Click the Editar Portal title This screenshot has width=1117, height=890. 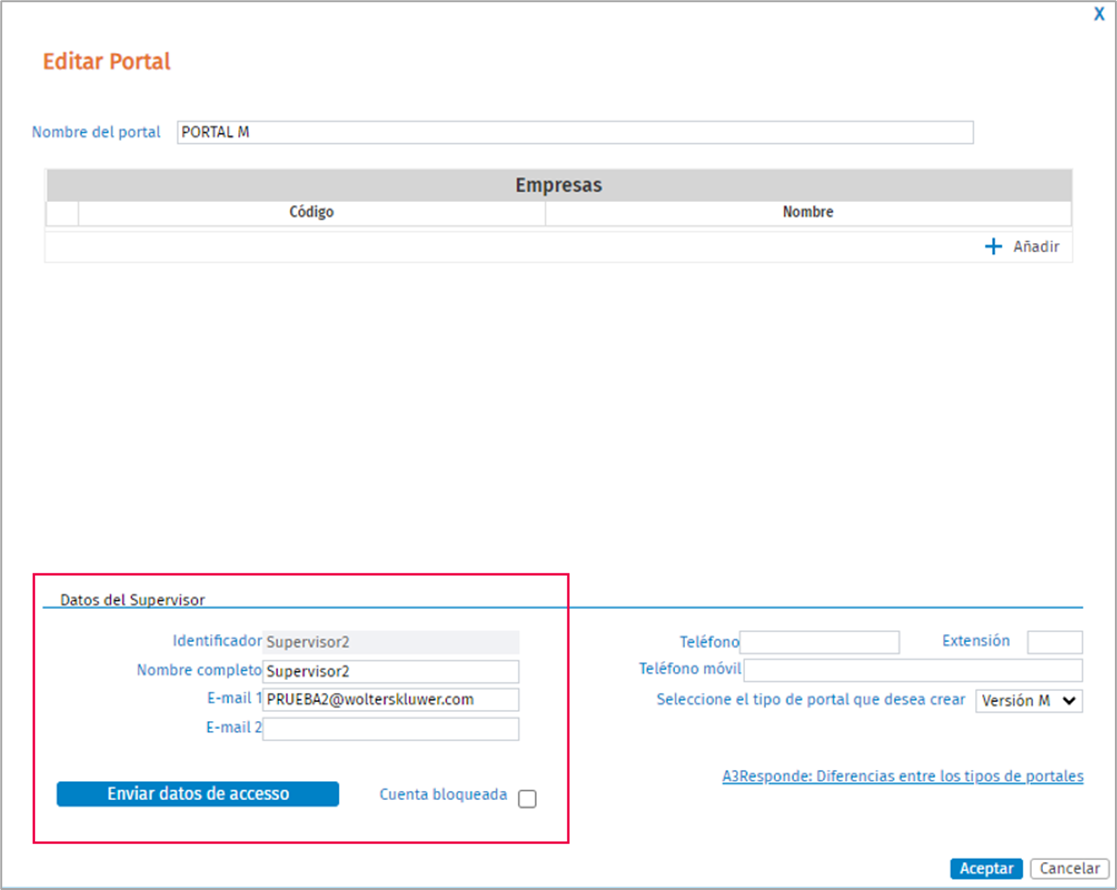tap(107, 62)
